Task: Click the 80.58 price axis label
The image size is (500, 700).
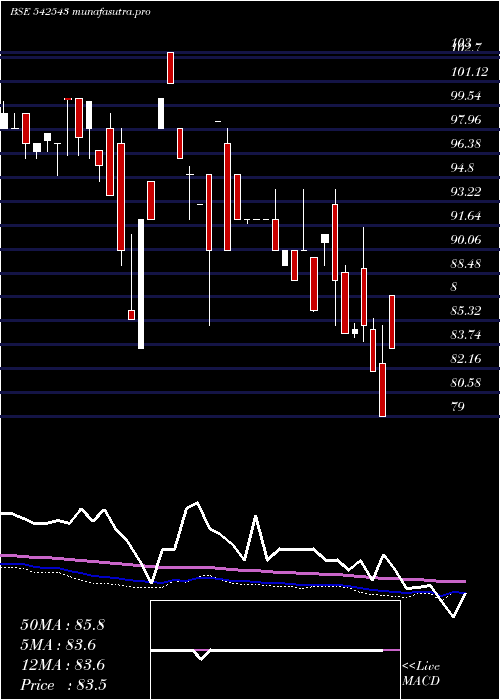Action: point(466,383)
